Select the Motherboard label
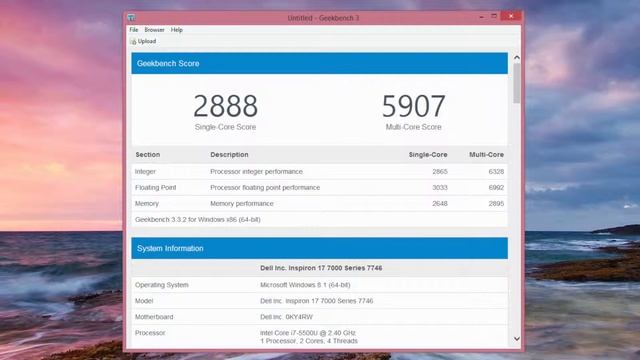This screenshot has height=360, width=640. [154, 317]
